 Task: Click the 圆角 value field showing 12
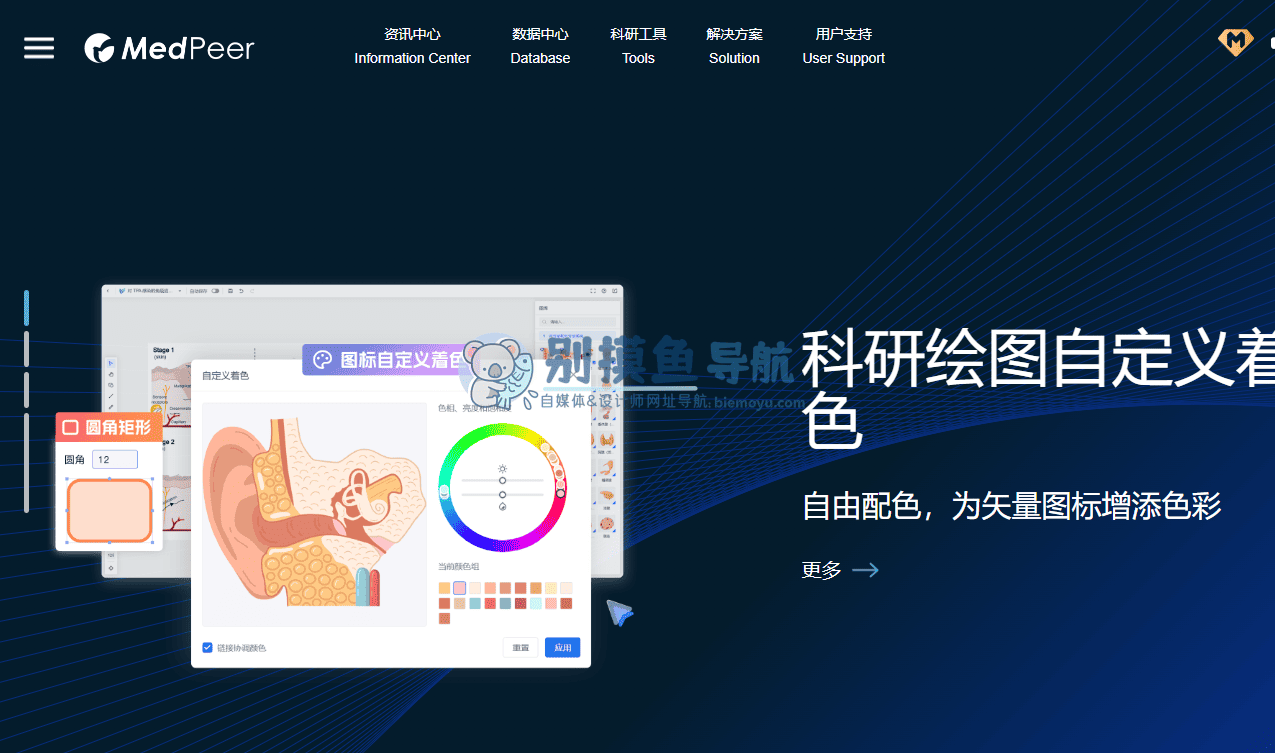point(114,460)
